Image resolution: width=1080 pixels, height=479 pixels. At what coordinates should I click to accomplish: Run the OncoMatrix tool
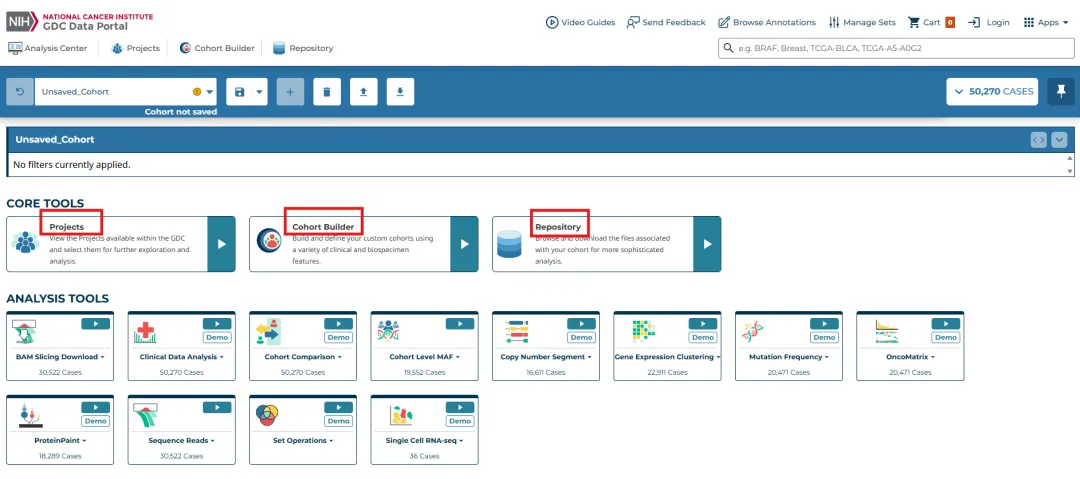(x=946, y=323)
